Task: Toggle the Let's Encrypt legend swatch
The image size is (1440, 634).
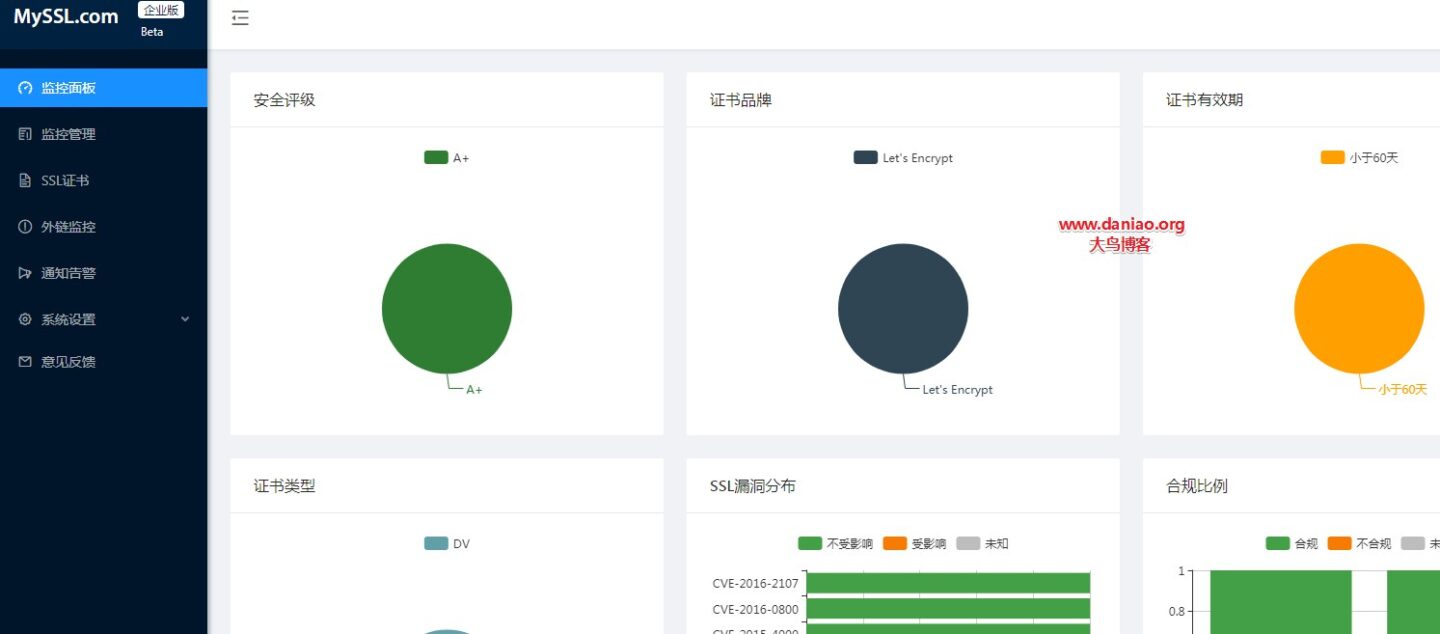Action: [866, 157]
